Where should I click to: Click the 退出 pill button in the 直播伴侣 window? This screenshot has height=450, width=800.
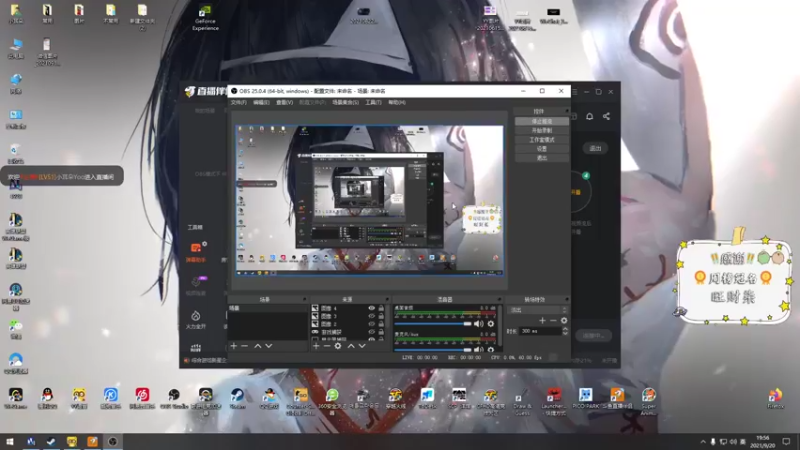[595, 148]
